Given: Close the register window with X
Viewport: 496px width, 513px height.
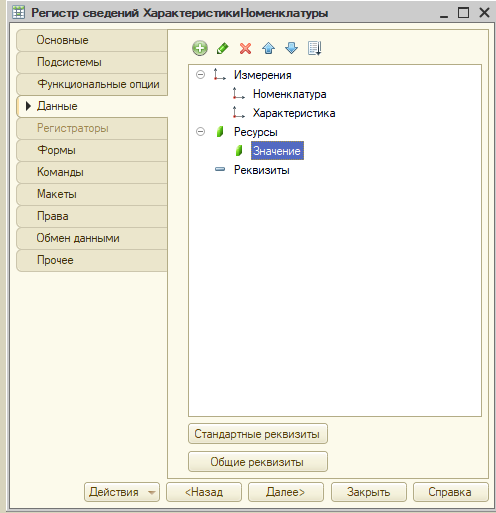Looking at the screenshot, I should pyautogui.click(x=484, y=13).
